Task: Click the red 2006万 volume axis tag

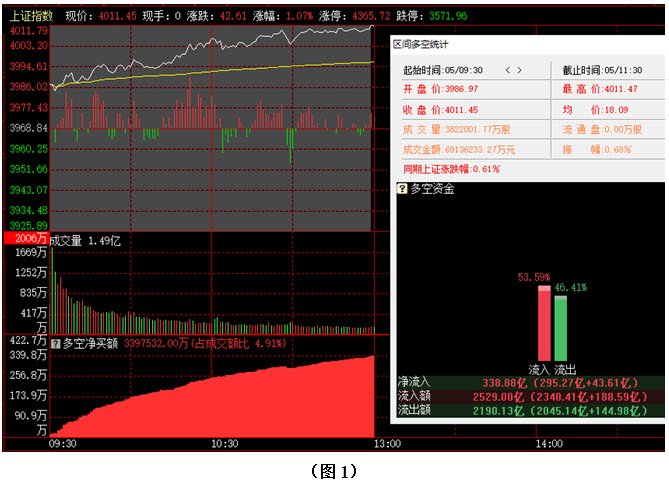Action: pyautogui.click(x=26, y=240)
